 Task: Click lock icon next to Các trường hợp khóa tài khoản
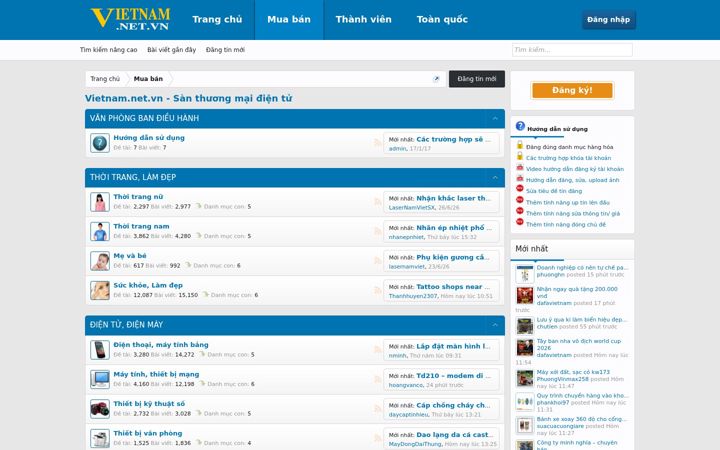(520, 156)
